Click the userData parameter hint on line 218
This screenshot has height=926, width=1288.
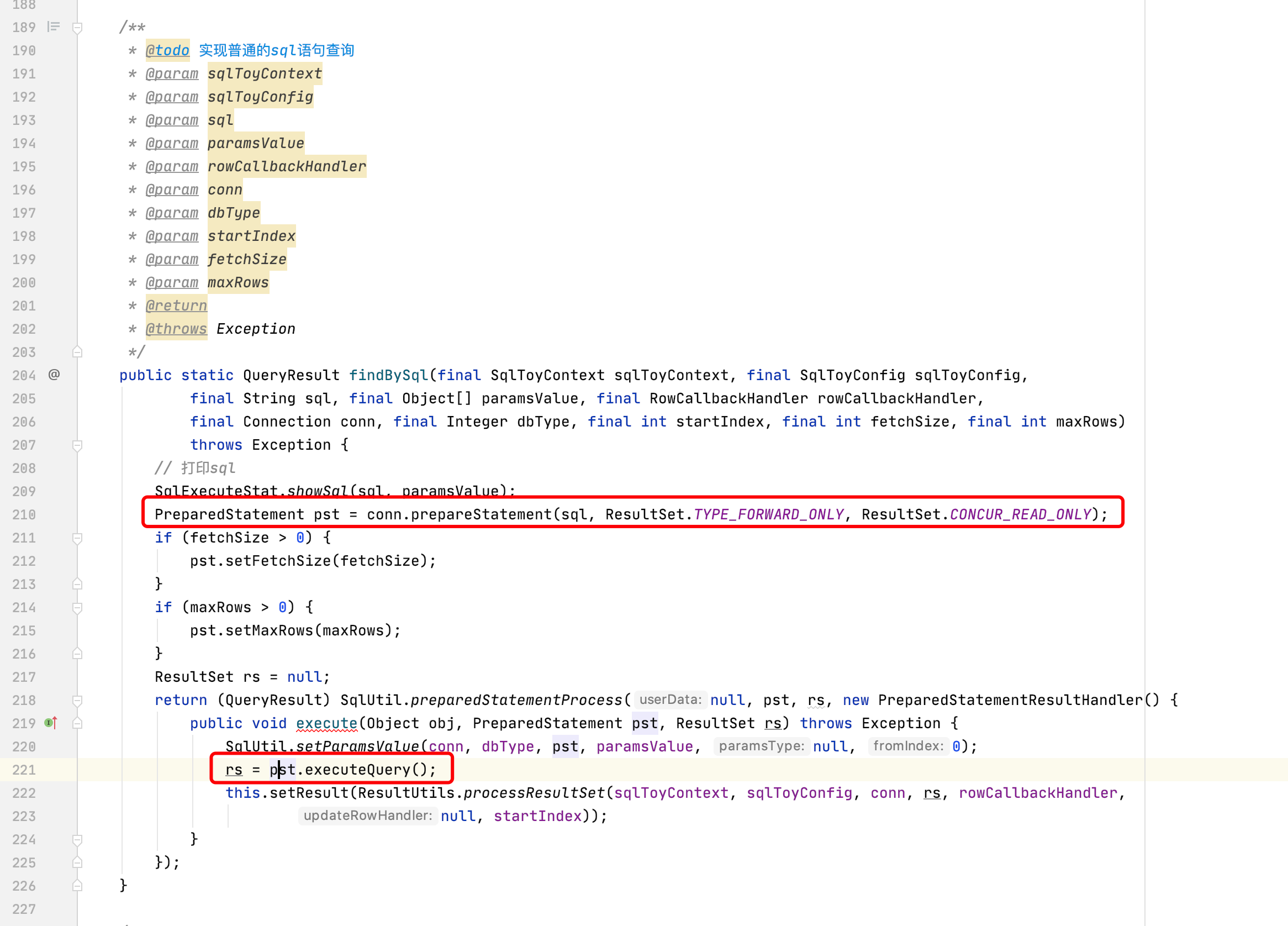click(x=670, y=700)
